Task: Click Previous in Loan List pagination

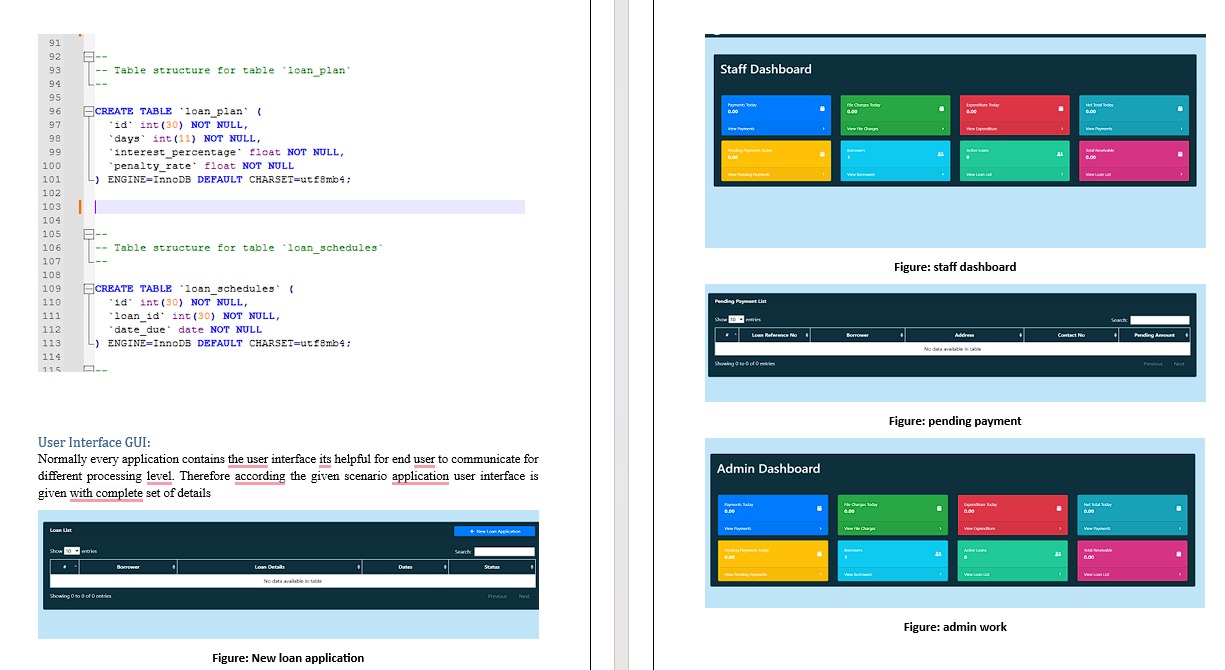Action: click(x=497, y=596)
